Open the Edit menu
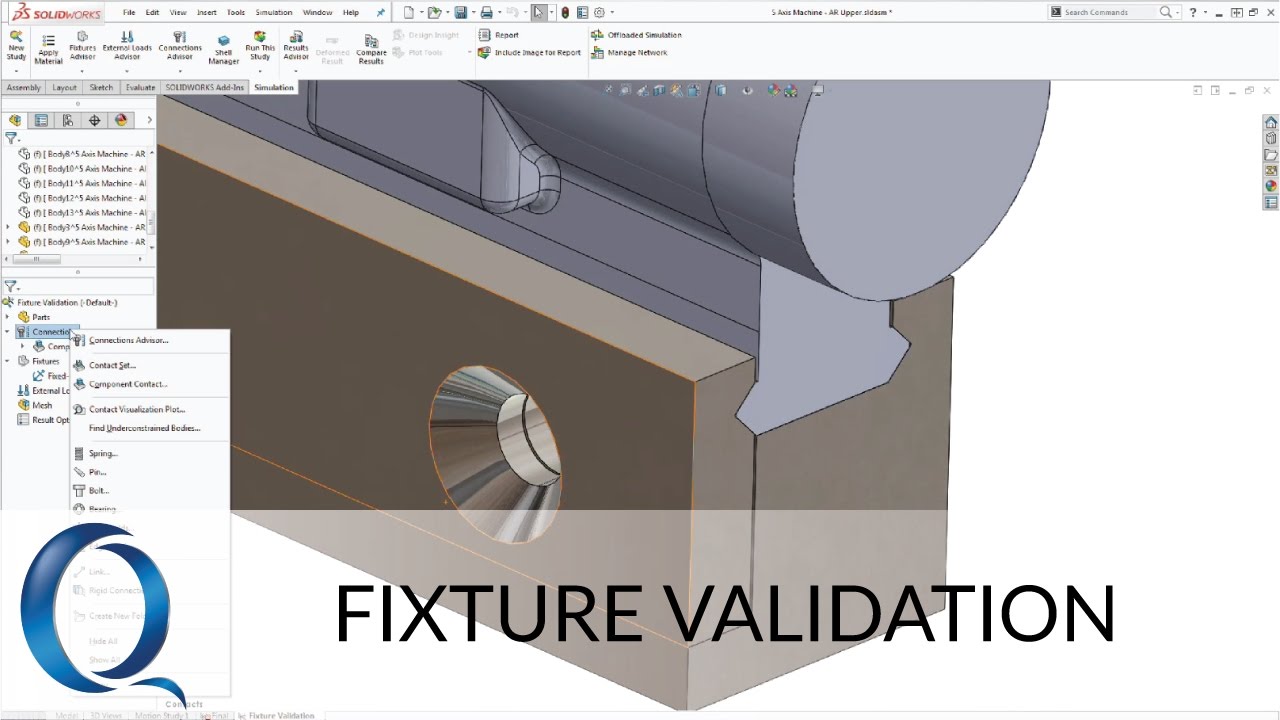Image resolution: width=1280 pixels, height=720 pixels. [x=152, y=13]
